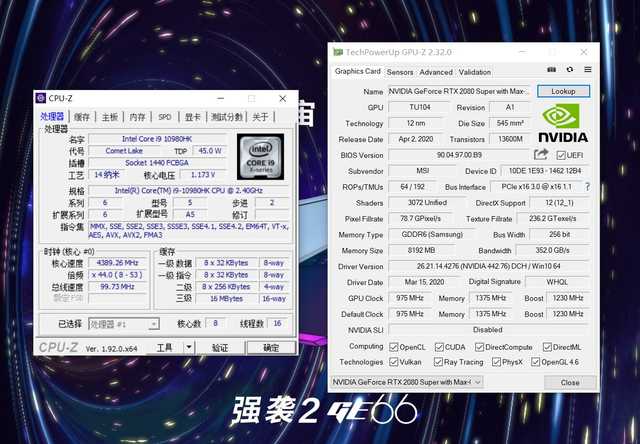Screen dimensions: 640x444
Task: Switch to the 测试分数 tab in CPU-Z
Action: click(227, 117)
